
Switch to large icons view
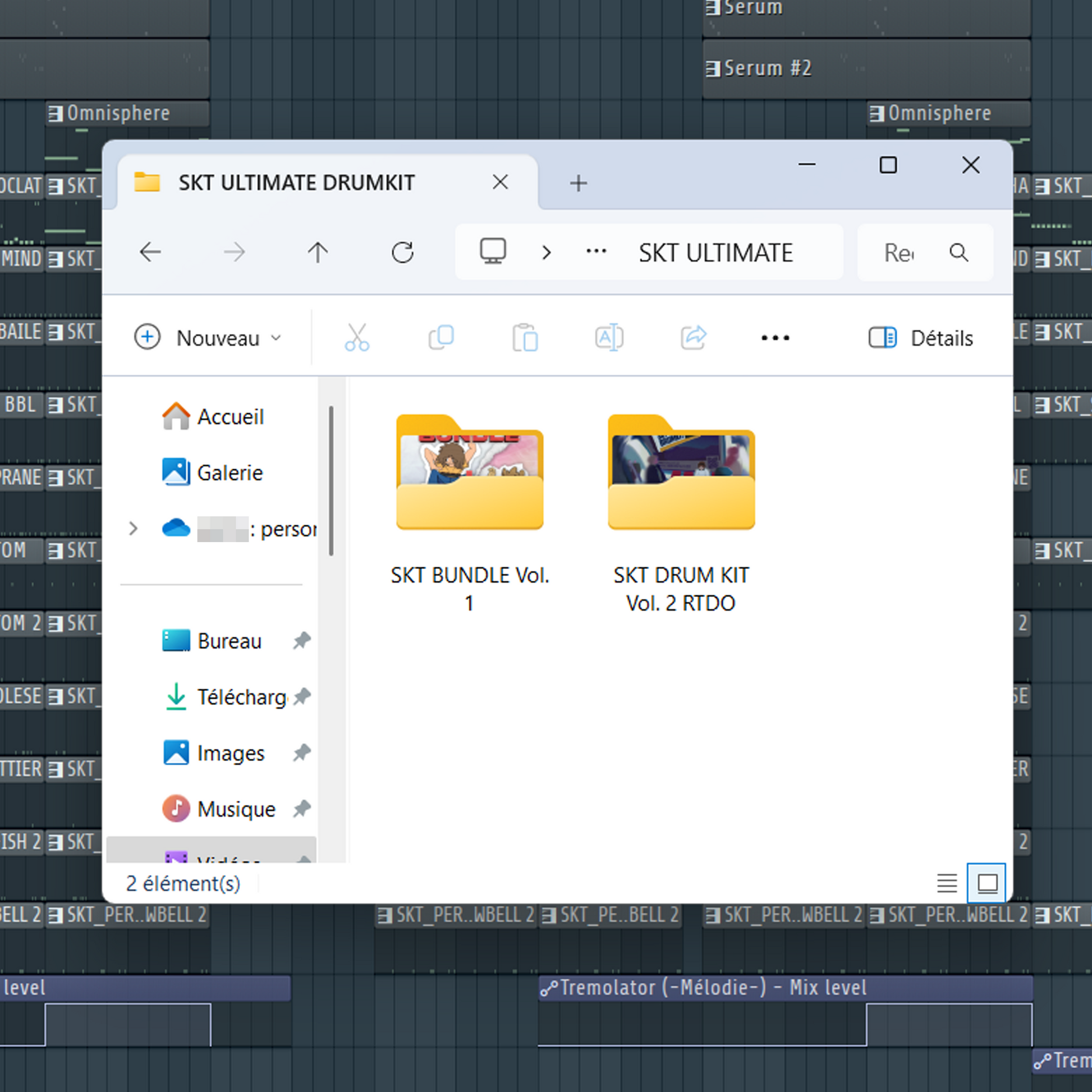[987, 883]
